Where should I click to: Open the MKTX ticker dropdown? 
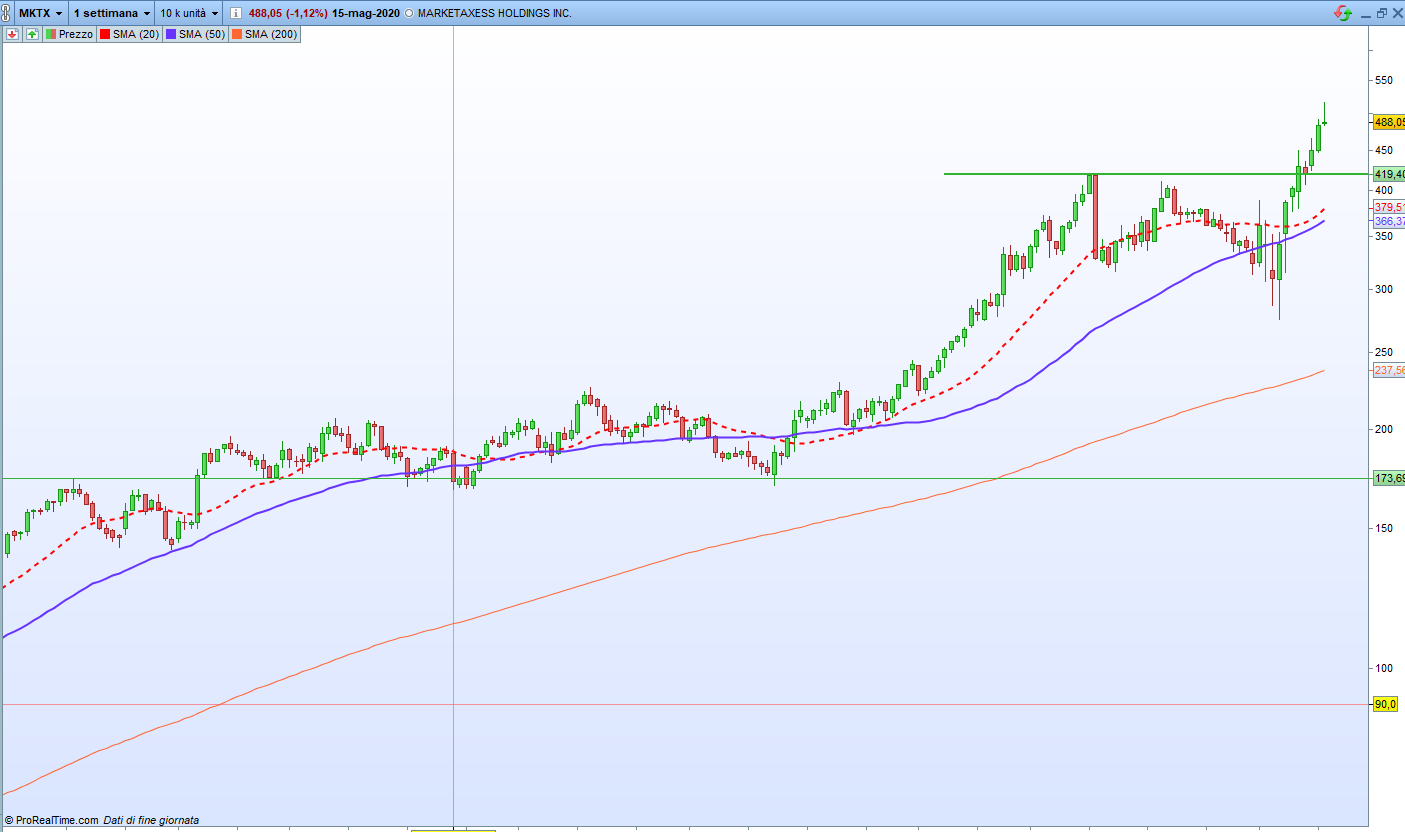click(41, 13)
